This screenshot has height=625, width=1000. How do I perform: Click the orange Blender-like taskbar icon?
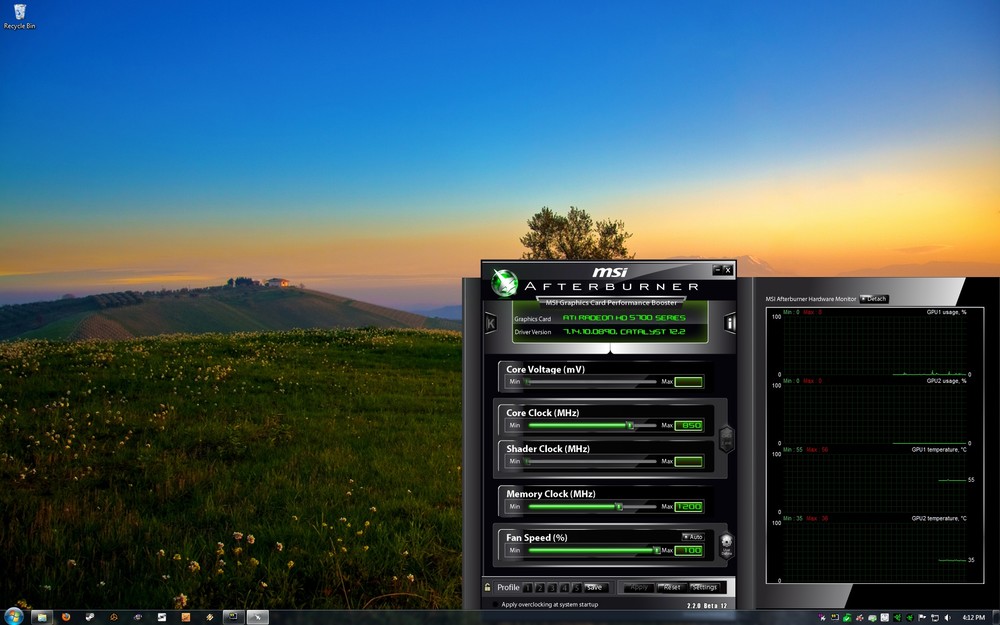(114, 617)
